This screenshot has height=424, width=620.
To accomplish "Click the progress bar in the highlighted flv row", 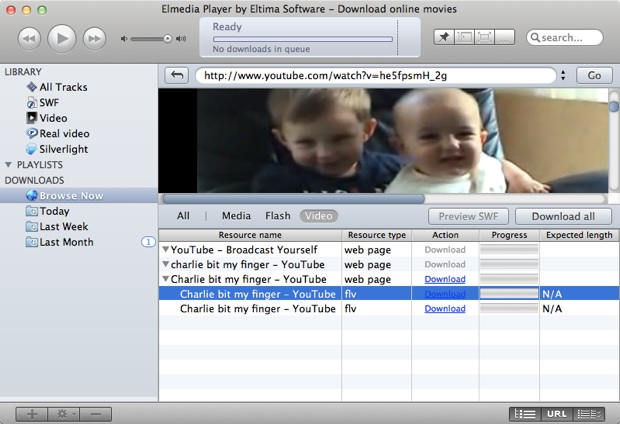I will click(509, 293).
